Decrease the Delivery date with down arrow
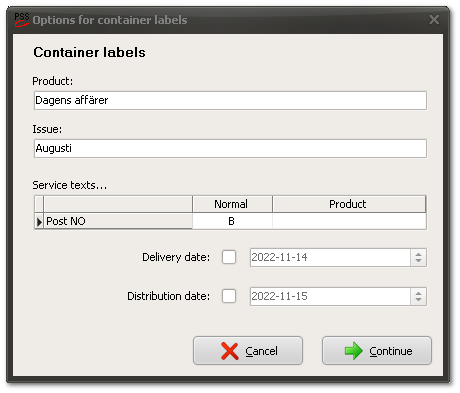The height and width of the screenshot is (393, 460). (418, 261)
